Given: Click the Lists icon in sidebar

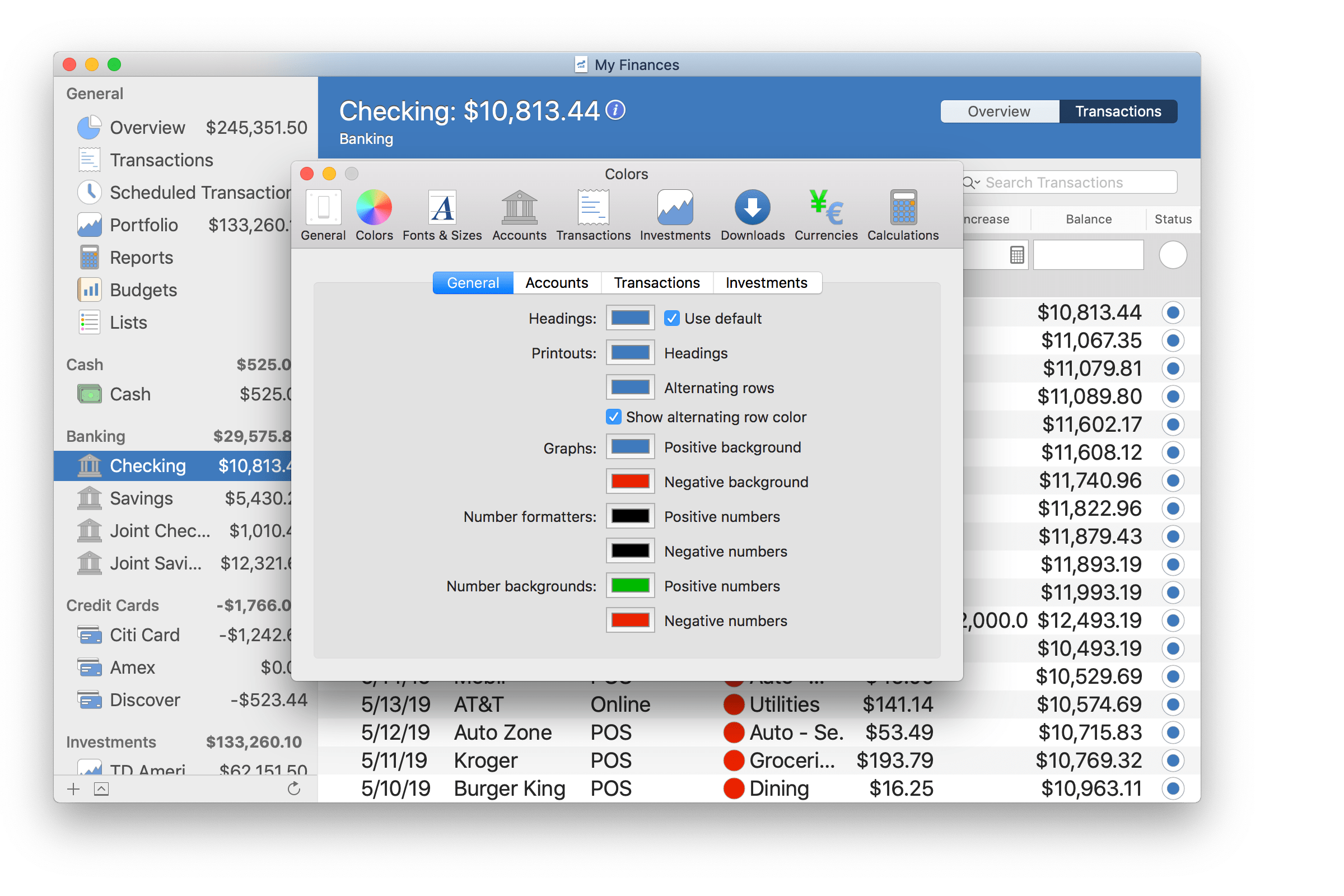Looking at the screenshot, I should click(89, 323).
